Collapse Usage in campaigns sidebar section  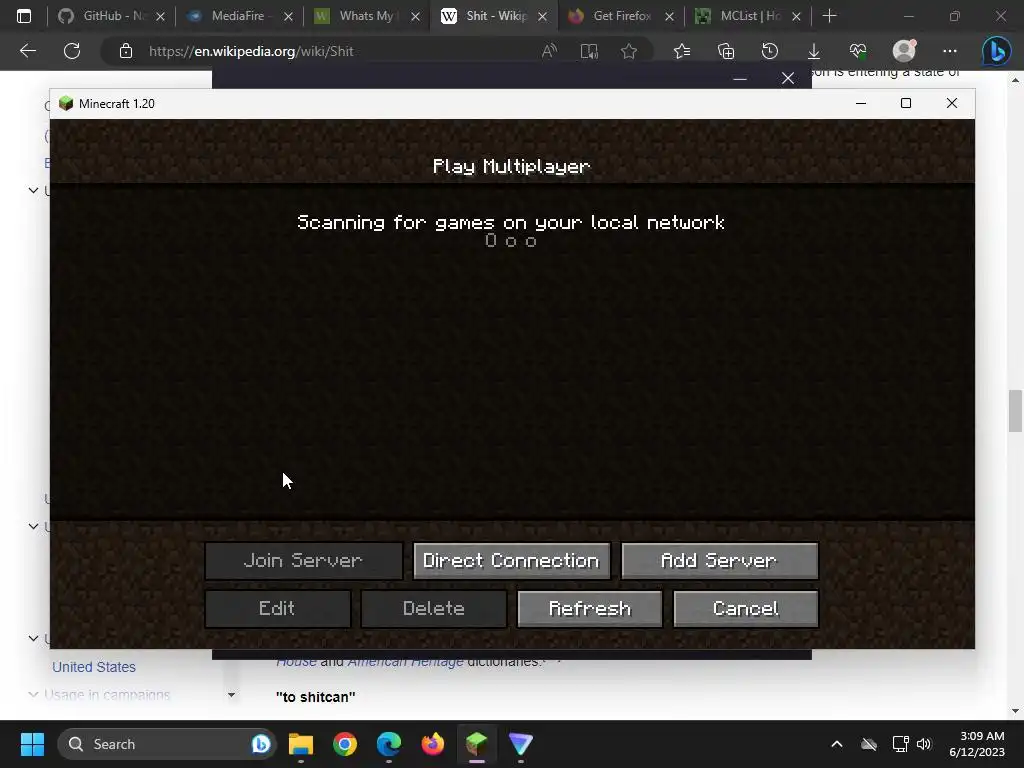[33, 695]
